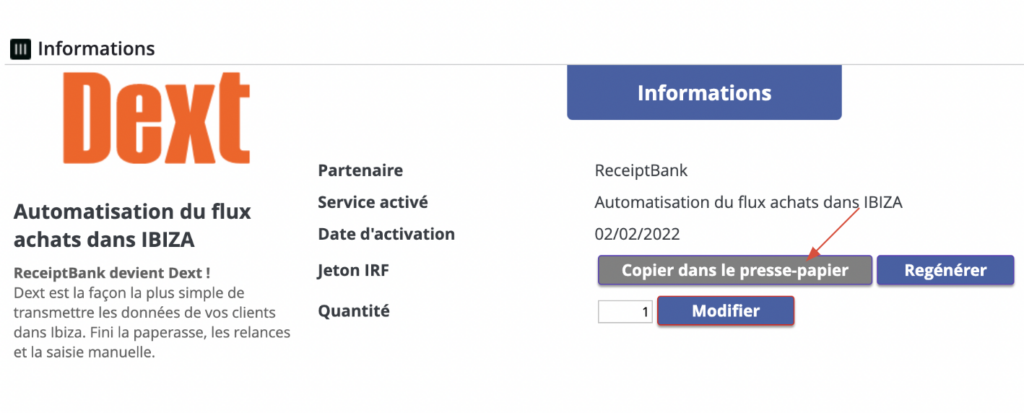Click into the Quantité input field
Image resolution: width=1024 pixels, height=413 pixels.
point(625,312)
